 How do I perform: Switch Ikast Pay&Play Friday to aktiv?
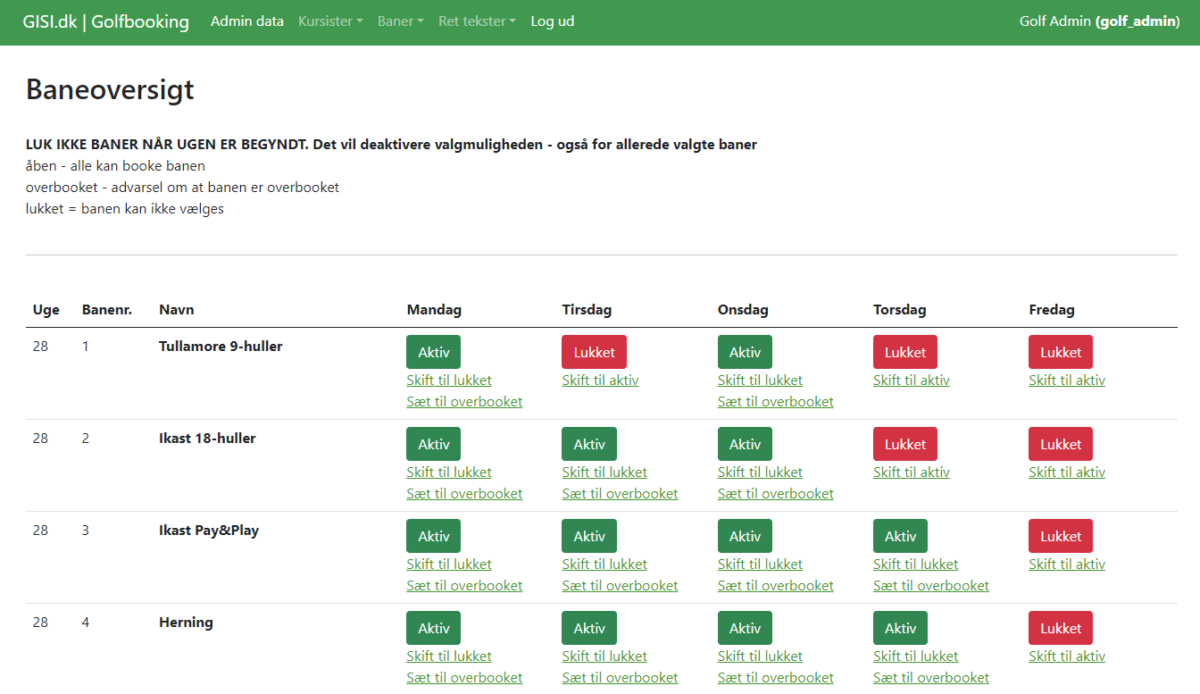pos(1067,564)
